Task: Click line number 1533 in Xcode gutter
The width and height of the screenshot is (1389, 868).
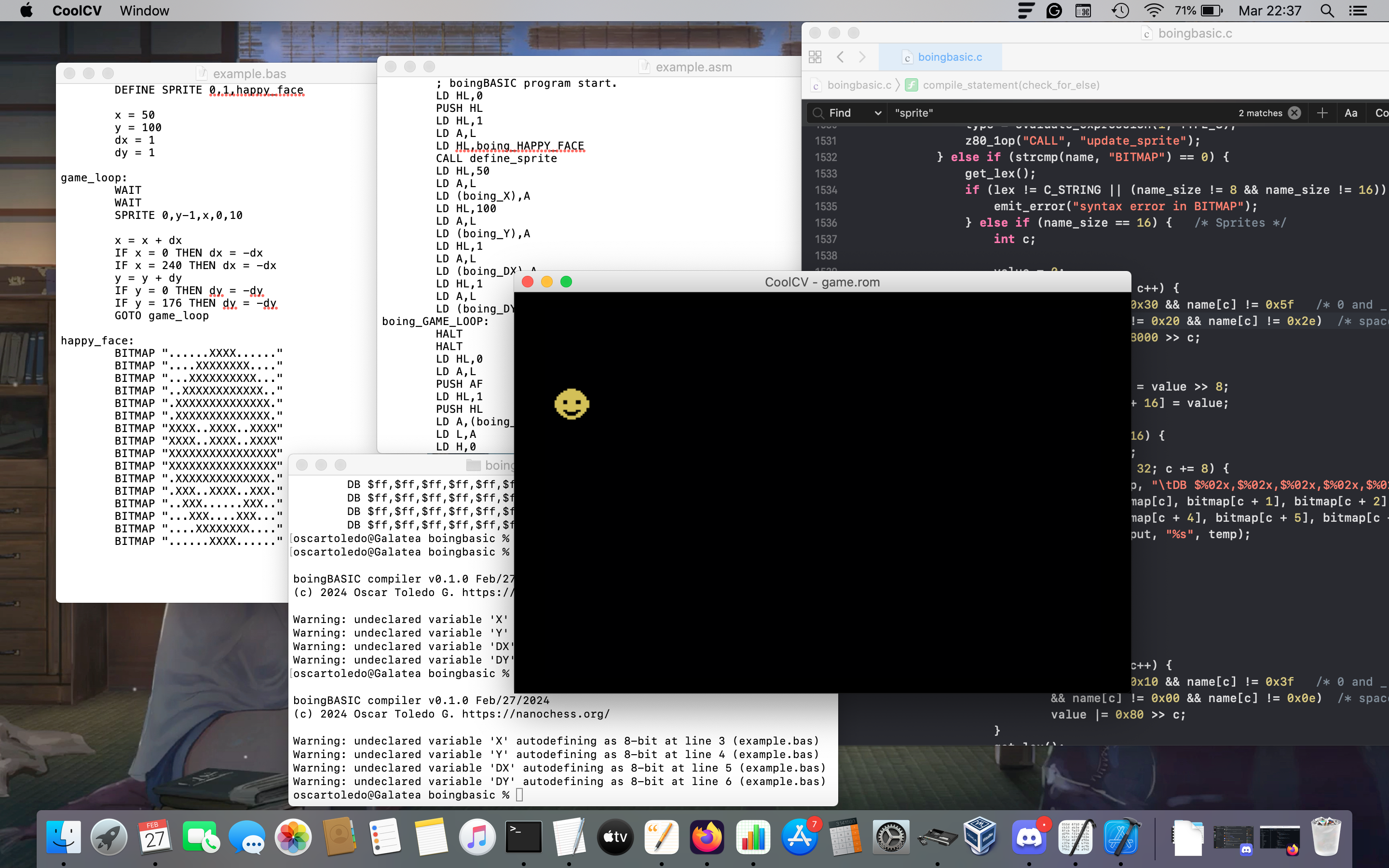Action: [x=825, y=174]
